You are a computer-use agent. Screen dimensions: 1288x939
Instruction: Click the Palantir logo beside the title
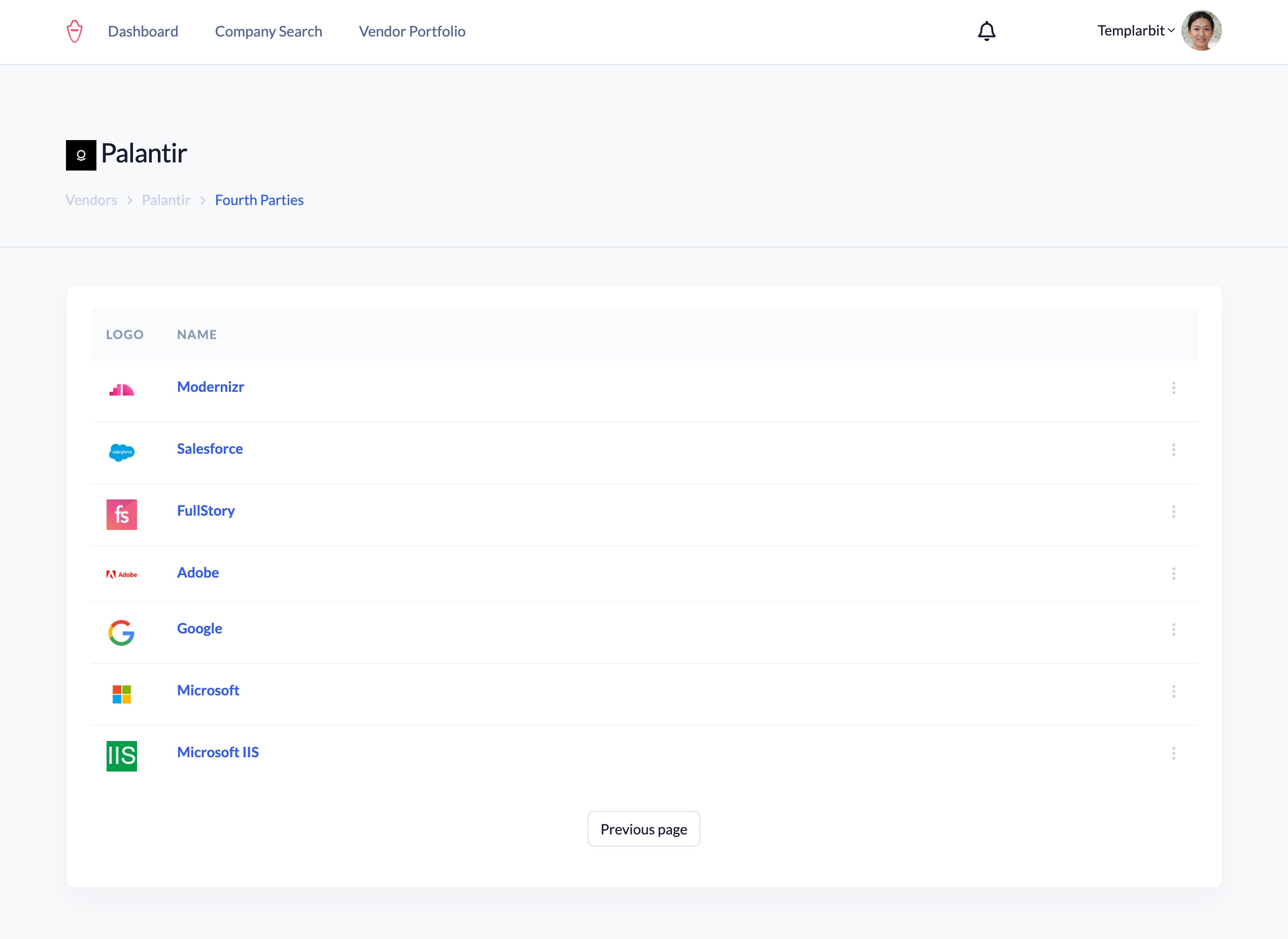[81, 155]
